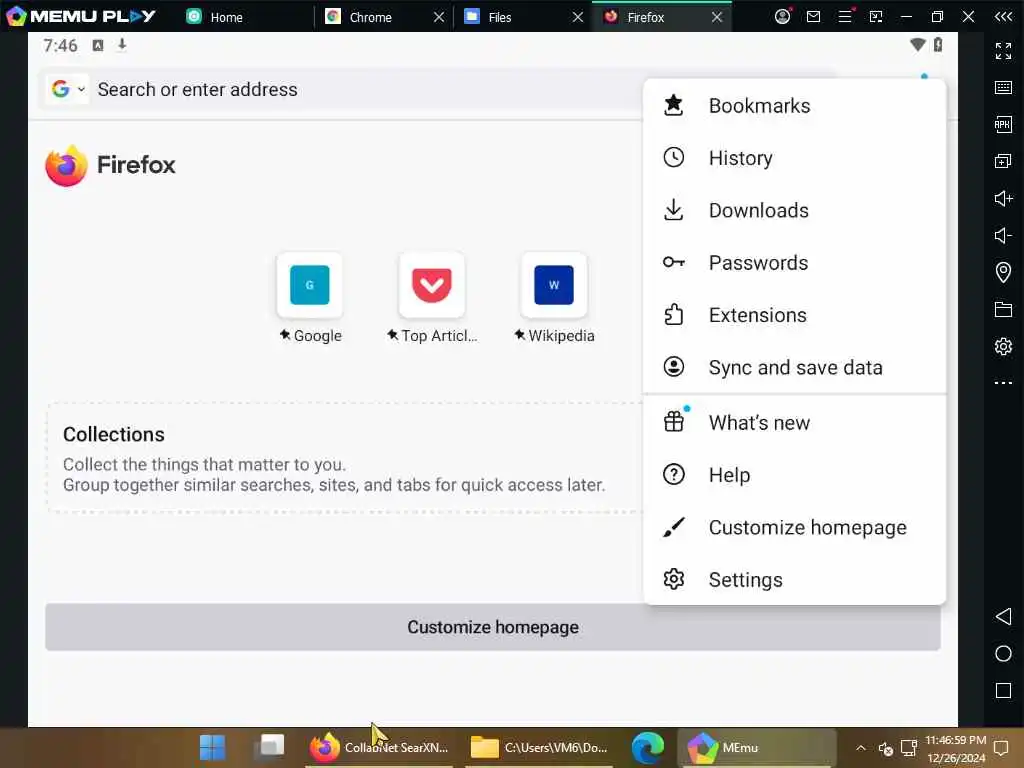Toggle MEmu fullscreen icon
Image resolution: width=1024 pixels, height=768 pixels.
pyautogui.click(x=1003, y=50)
